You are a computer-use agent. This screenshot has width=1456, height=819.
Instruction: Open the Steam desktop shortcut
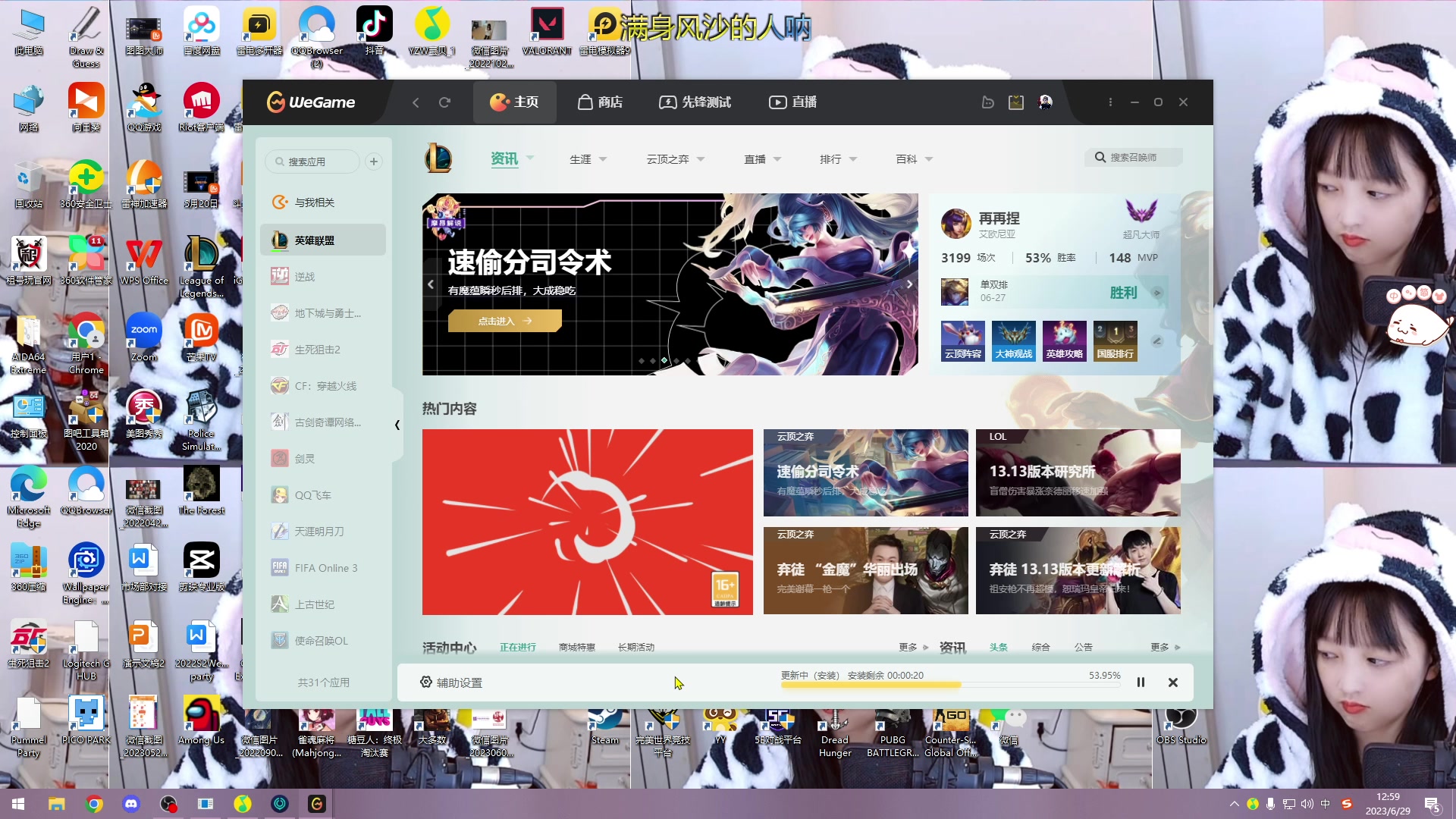(x=605, y=726)
